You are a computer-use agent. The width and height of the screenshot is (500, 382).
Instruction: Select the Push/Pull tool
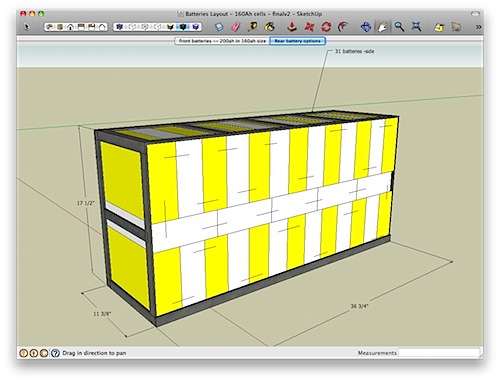click(292, 27)
